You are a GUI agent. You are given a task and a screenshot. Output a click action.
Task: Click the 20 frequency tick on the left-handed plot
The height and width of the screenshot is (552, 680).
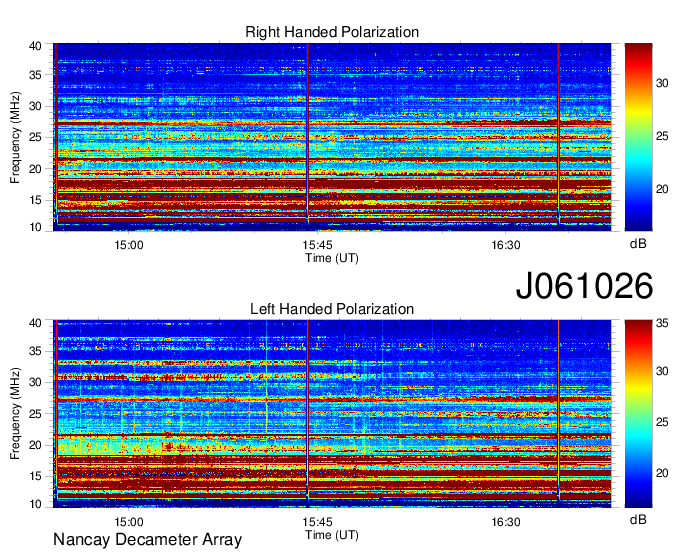[x=35, y=445]
